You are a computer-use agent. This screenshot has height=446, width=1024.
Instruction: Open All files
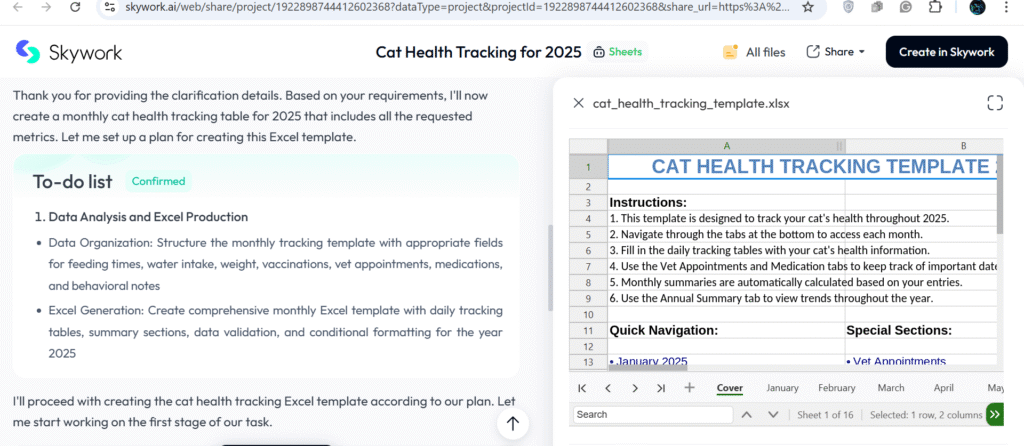(x=754, y=52)
